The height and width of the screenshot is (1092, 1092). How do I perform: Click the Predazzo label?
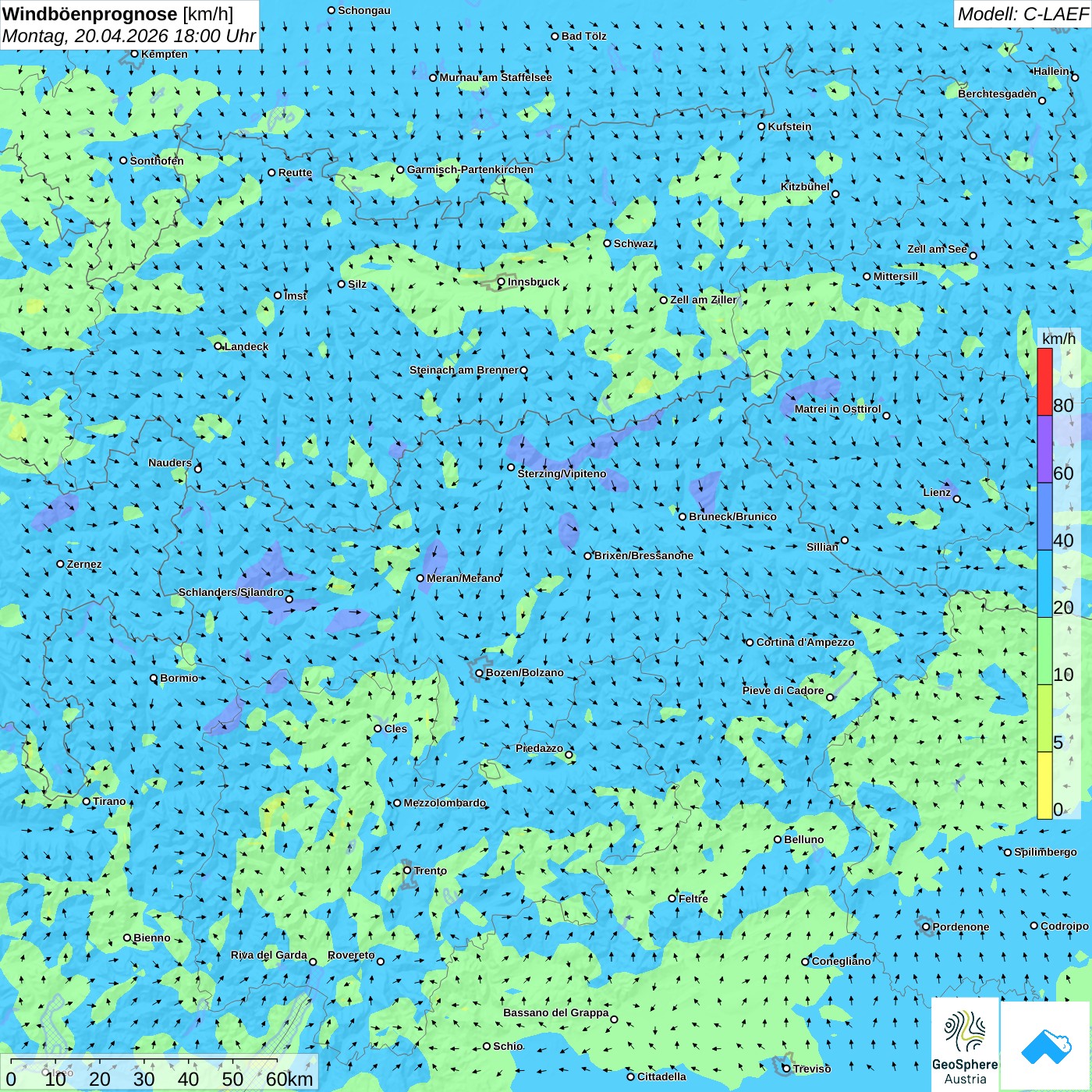click(539, 748)
